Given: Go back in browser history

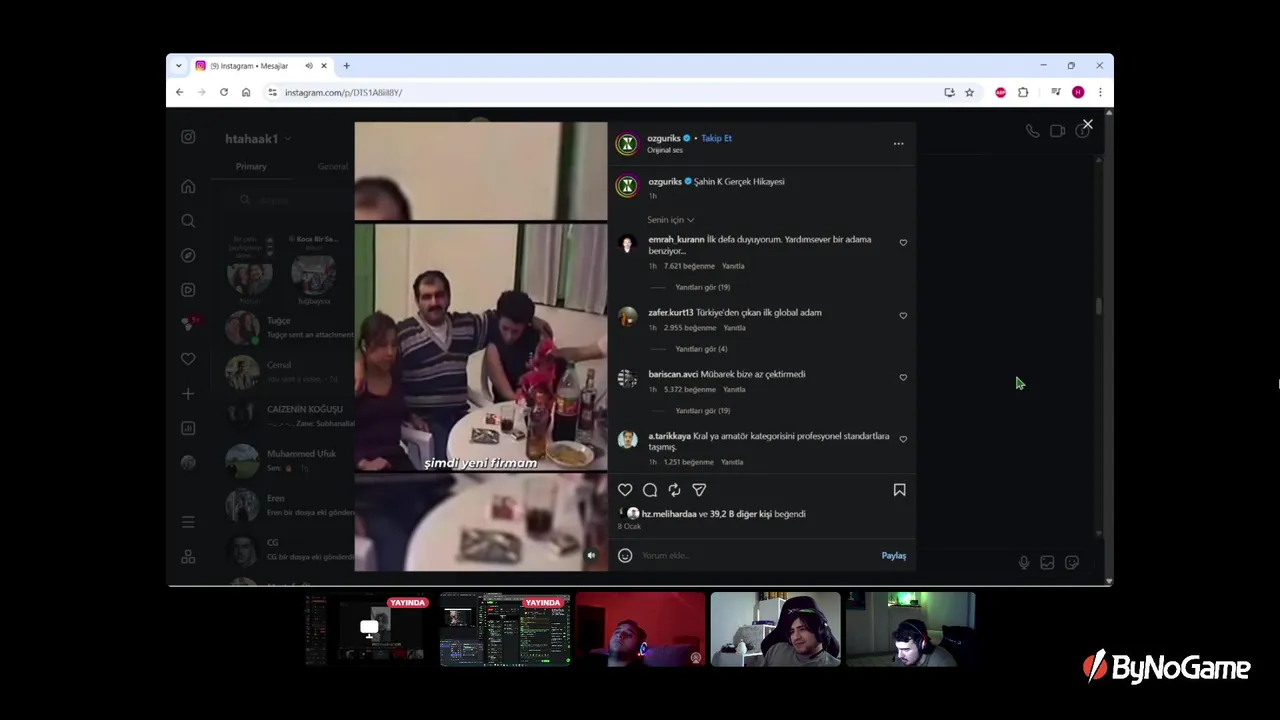Looking at the screenshot, I should coord(180,92).
